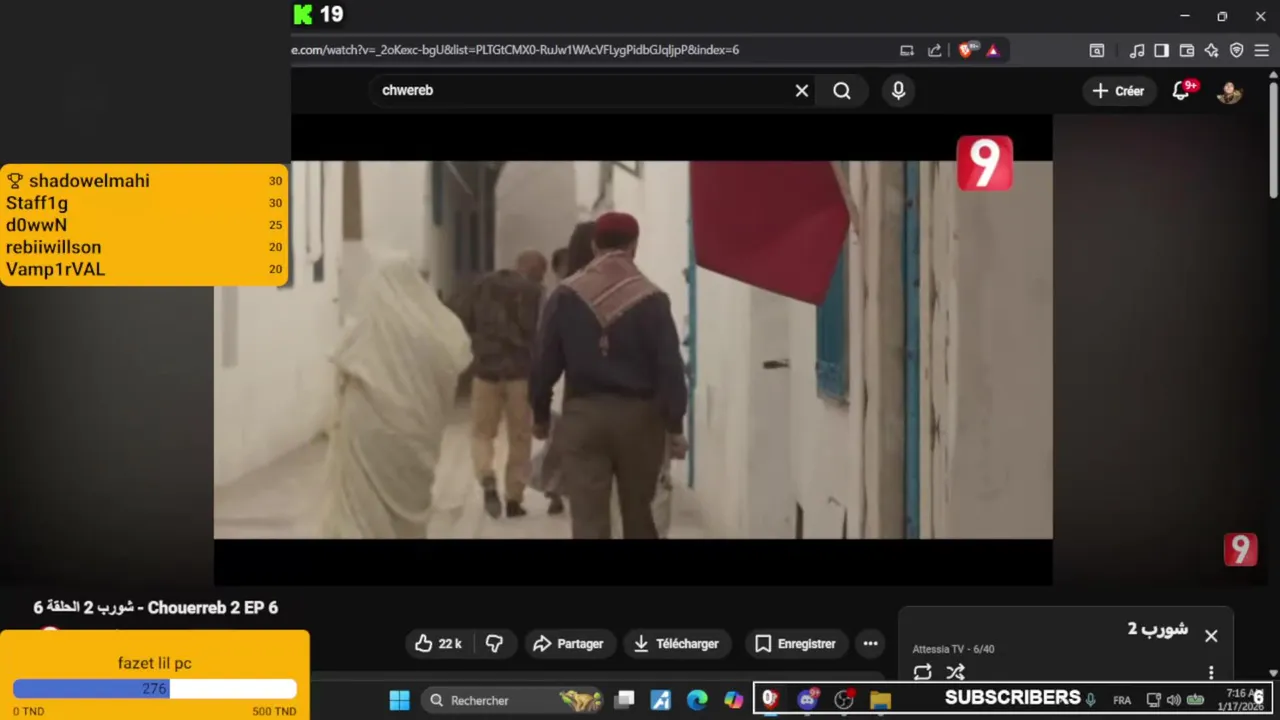Image resolution: width=1280 pixels, height=720 pixels.
Task: Click the FRA language indicator
Action: pyautogui.click(x=1122, y=700)
